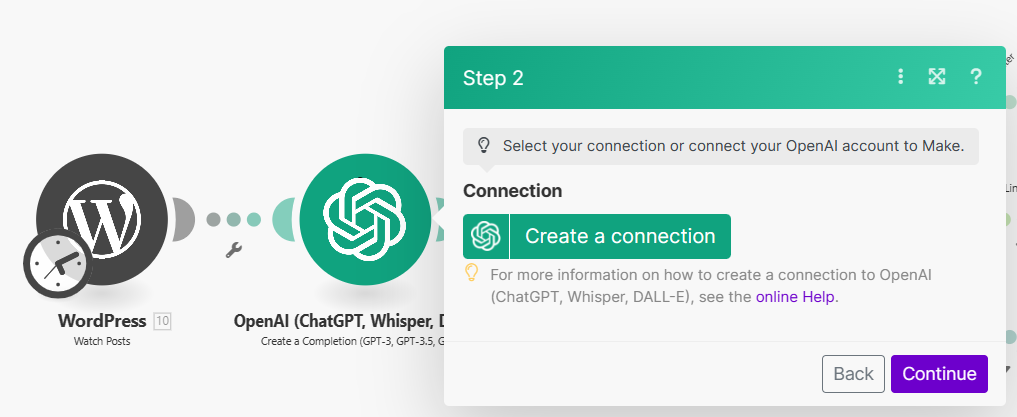
Task: Click the Watch Posts subtitle
Action: coord(102,341)
